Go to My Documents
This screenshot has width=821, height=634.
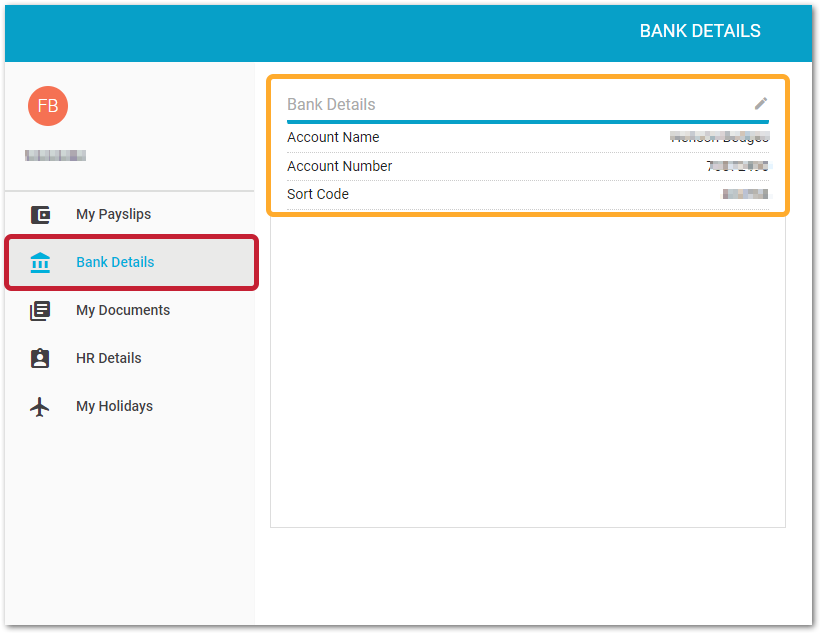(x=122, y=310)
